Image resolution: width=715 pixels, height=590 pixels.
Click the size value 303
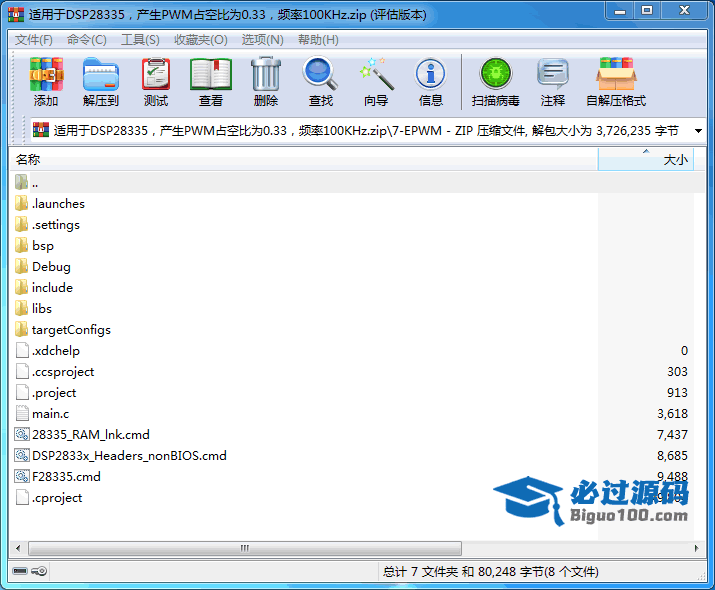pos(677,372)
